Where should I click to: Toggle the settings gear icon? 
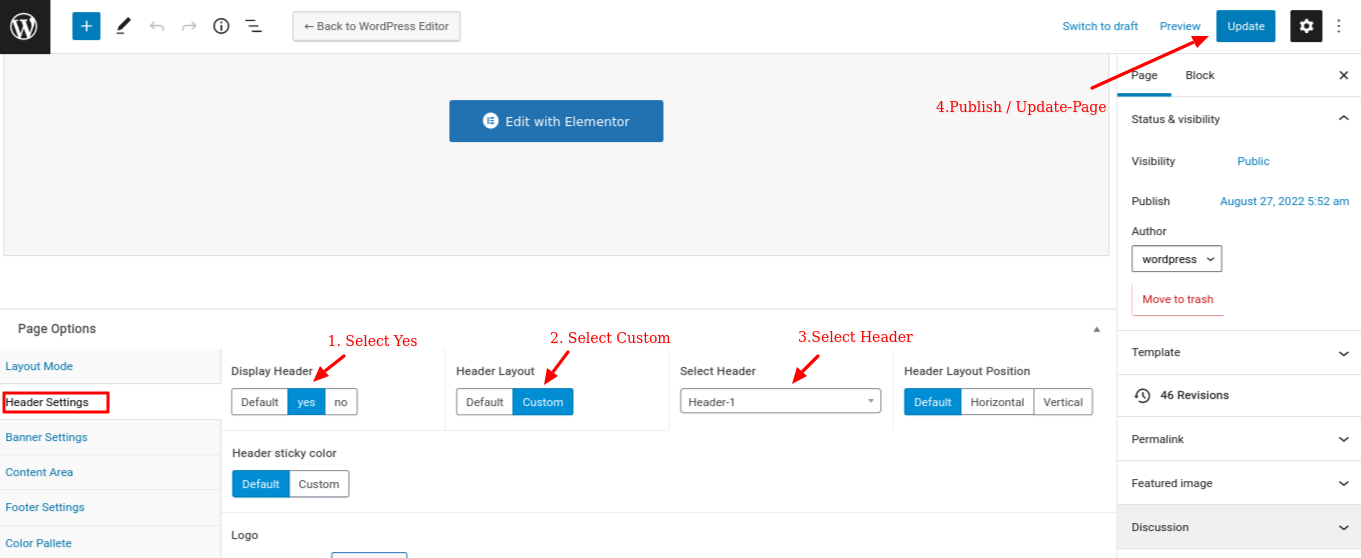(x=1306, y=26)
